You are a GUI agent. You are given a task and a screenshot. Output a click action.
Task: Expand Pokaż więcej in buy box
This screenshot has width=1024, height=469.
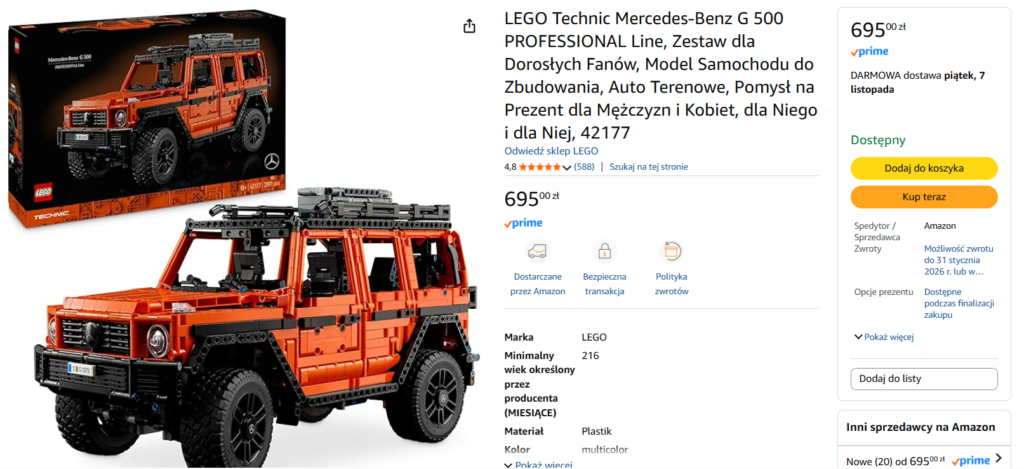pyautogui.click(x=884, y=337)
